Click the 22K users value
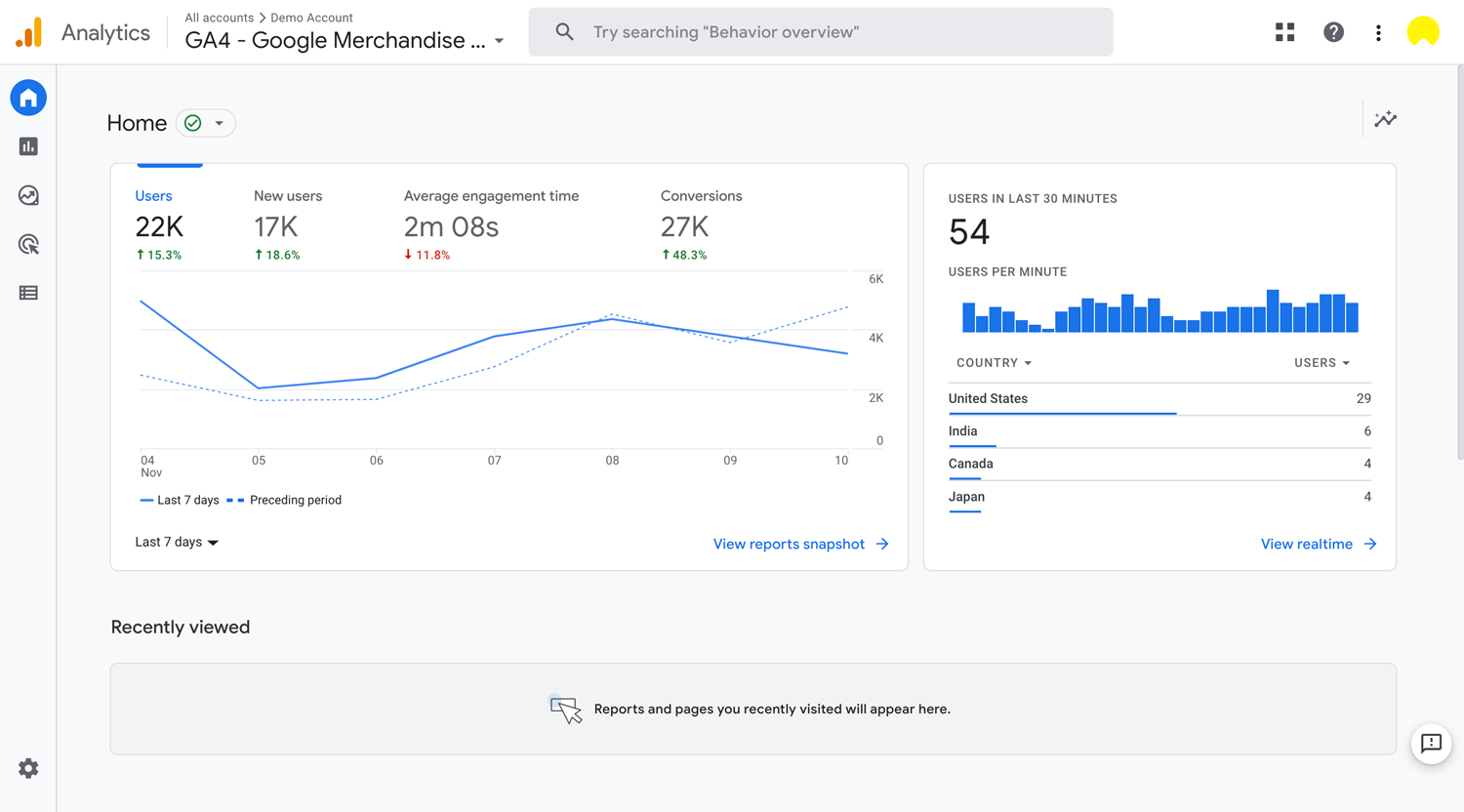This screenshot has height=812, width=1464. [159, 226]
